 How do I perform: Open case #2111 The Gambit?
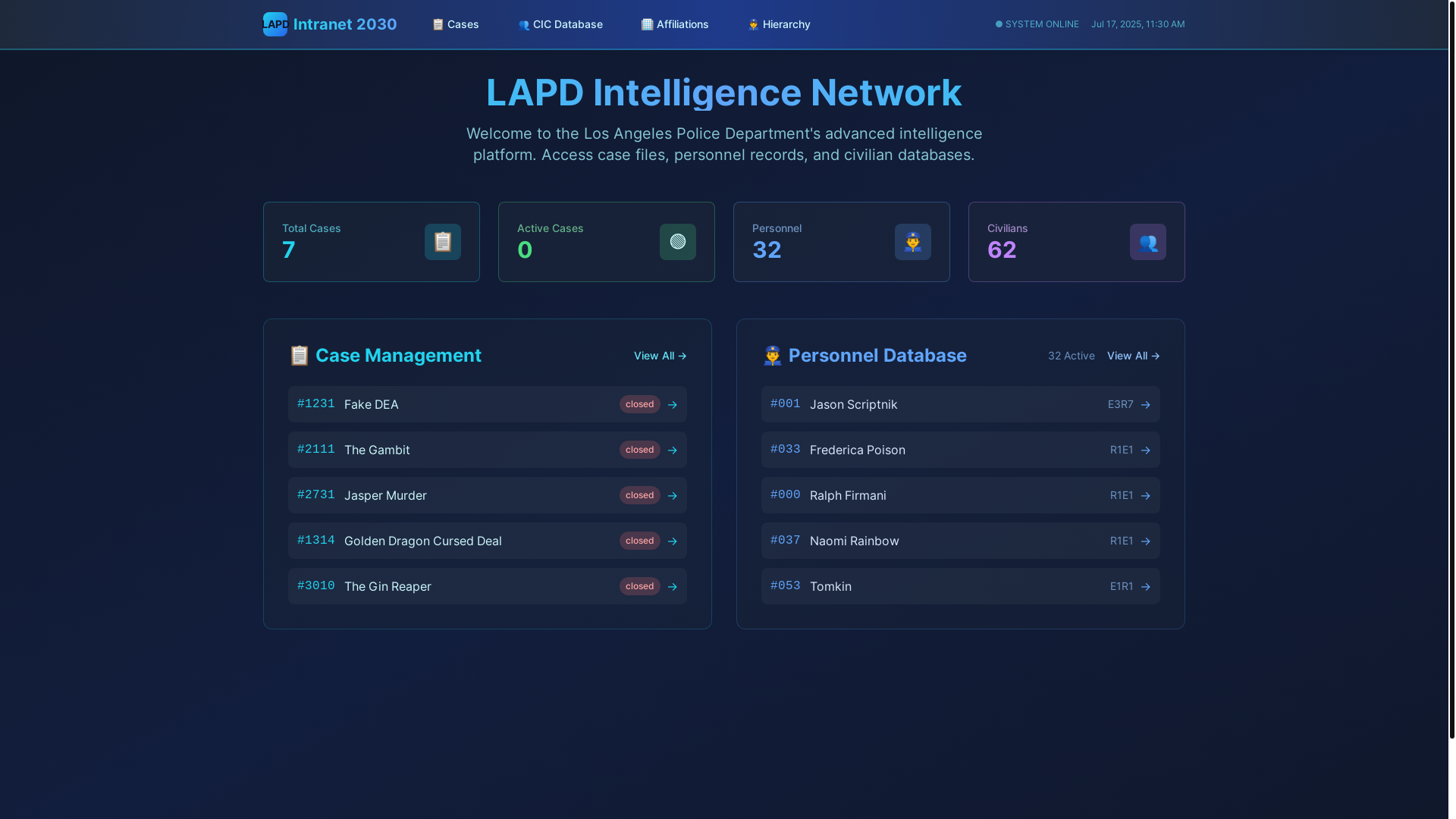point(488,450)
